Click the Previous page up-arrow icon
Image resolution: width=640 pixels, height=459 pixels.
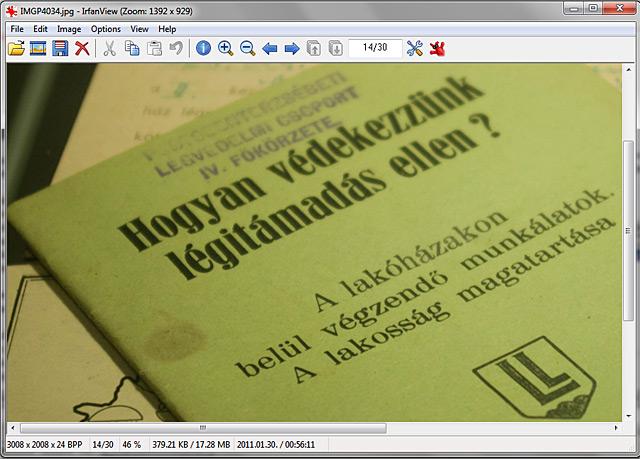(x=313, y=49)
